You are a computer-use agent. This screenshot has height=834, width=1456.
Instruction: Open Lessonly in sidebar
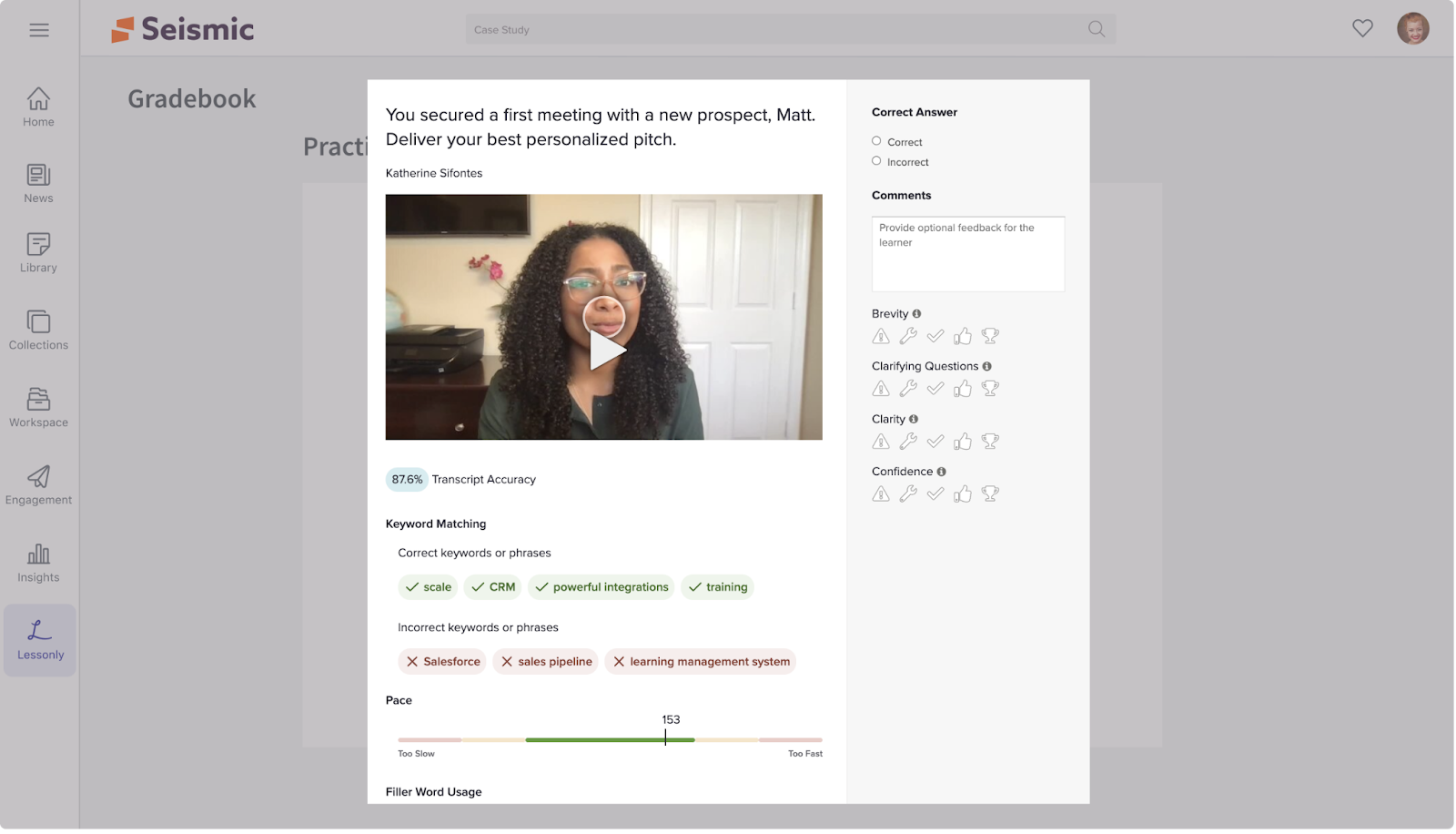40,641
